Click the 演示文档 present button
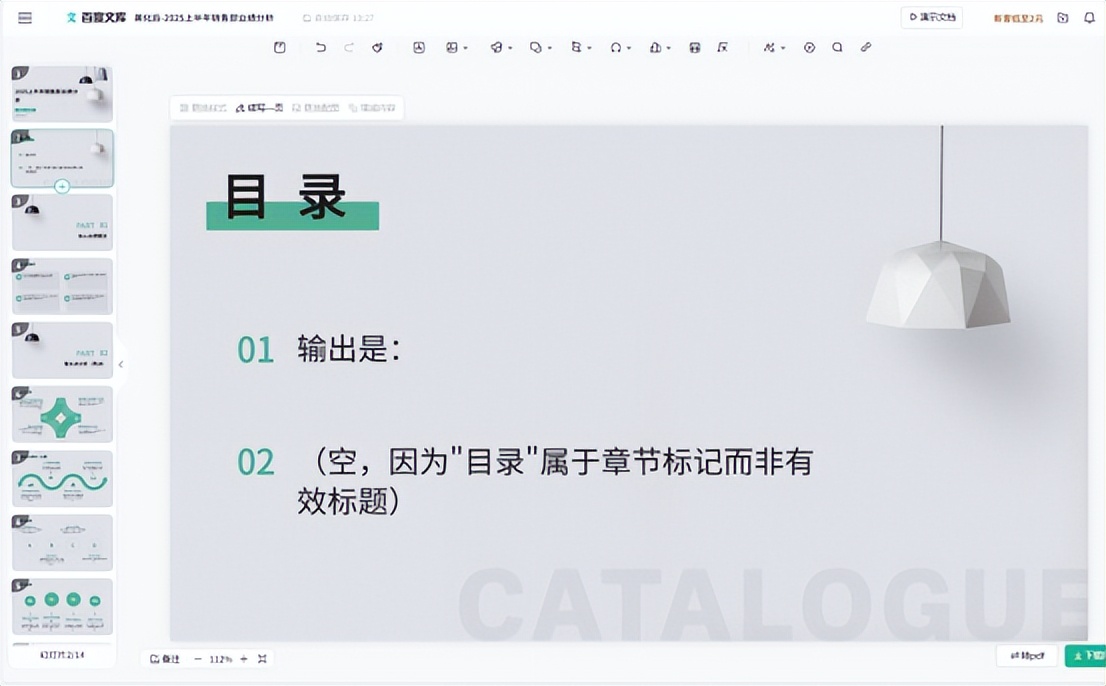The height and width of the screenshot is (686, 1106). [931, 18]
